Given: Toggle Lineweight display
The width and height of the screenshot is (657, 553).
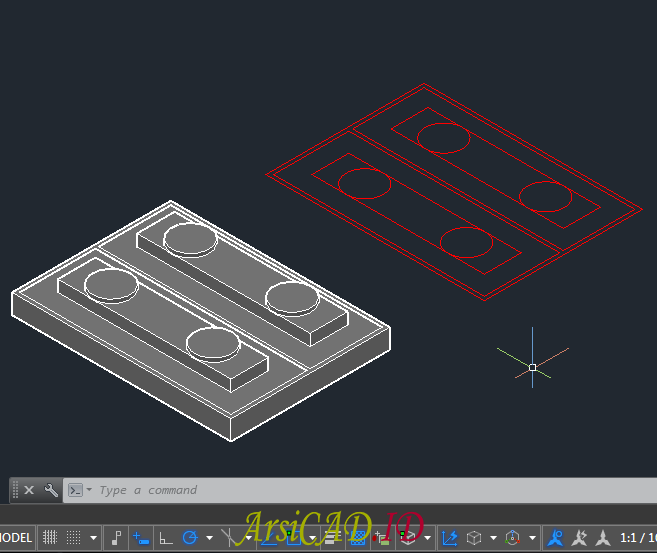Looking at the screenshot, I should (331, 537).
